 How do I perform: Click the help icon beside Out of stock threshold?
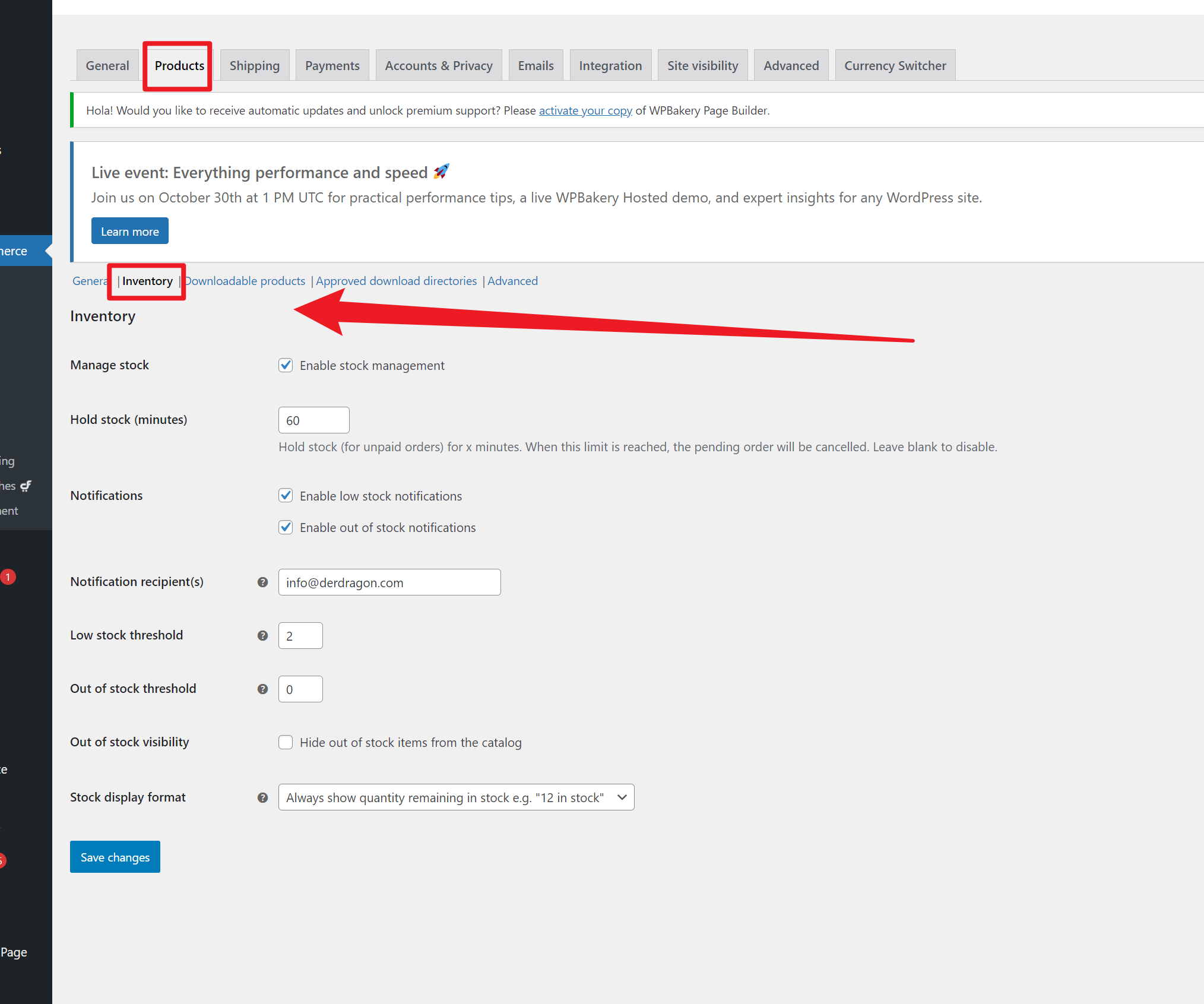click(262, 689)
